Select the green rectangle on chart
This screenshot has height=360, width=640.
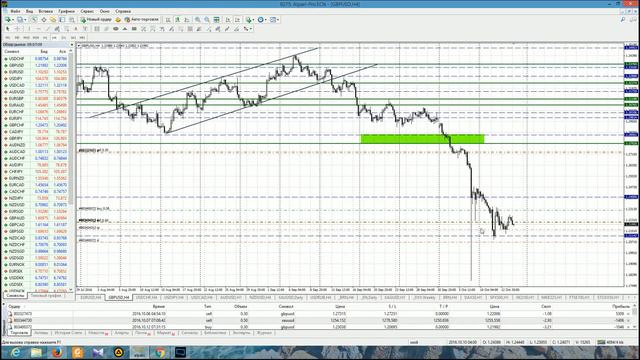(x=422, y=139)
